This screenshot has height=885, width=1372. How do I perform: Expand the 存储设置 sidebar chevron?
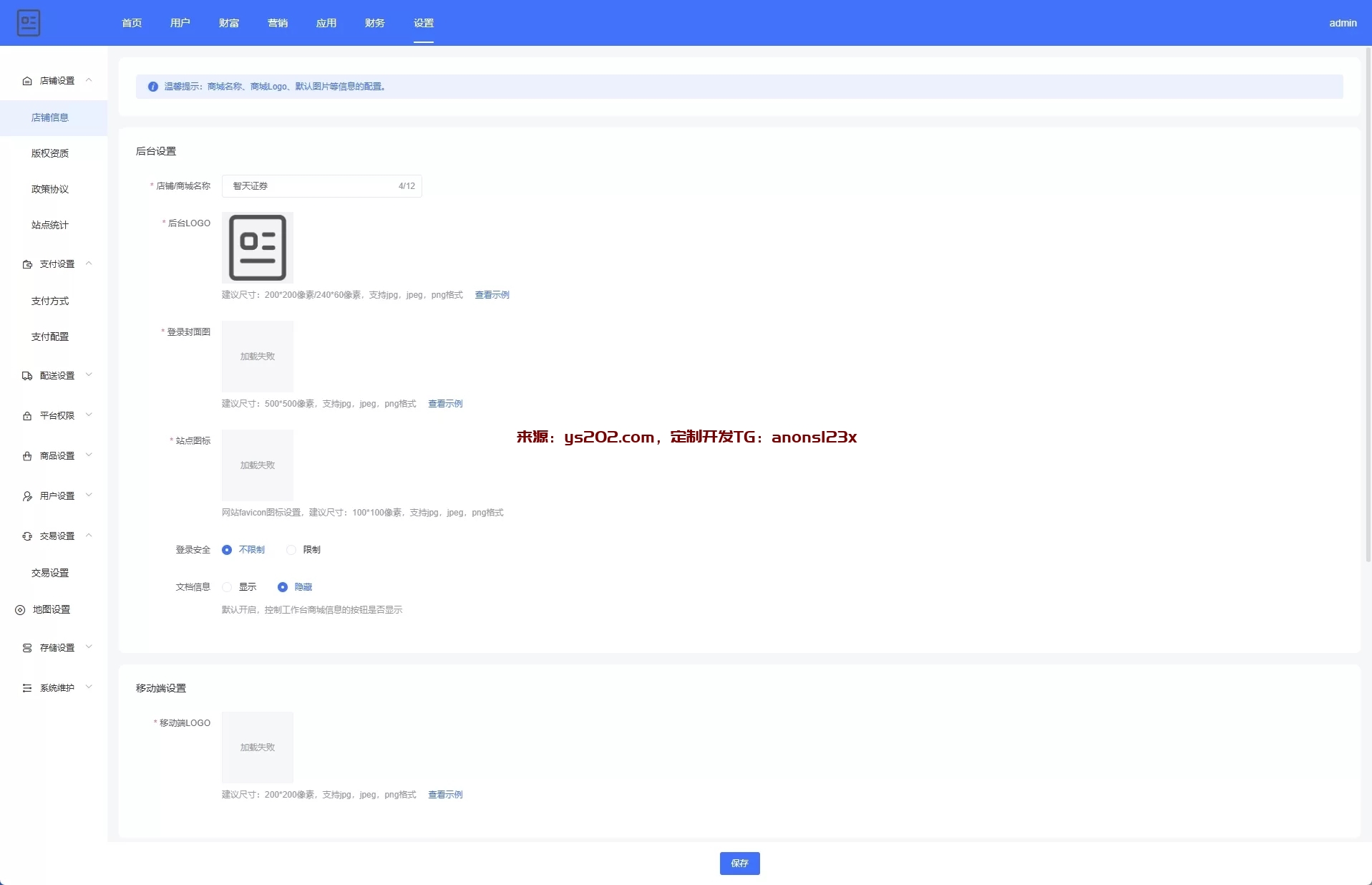click(89, 647)
